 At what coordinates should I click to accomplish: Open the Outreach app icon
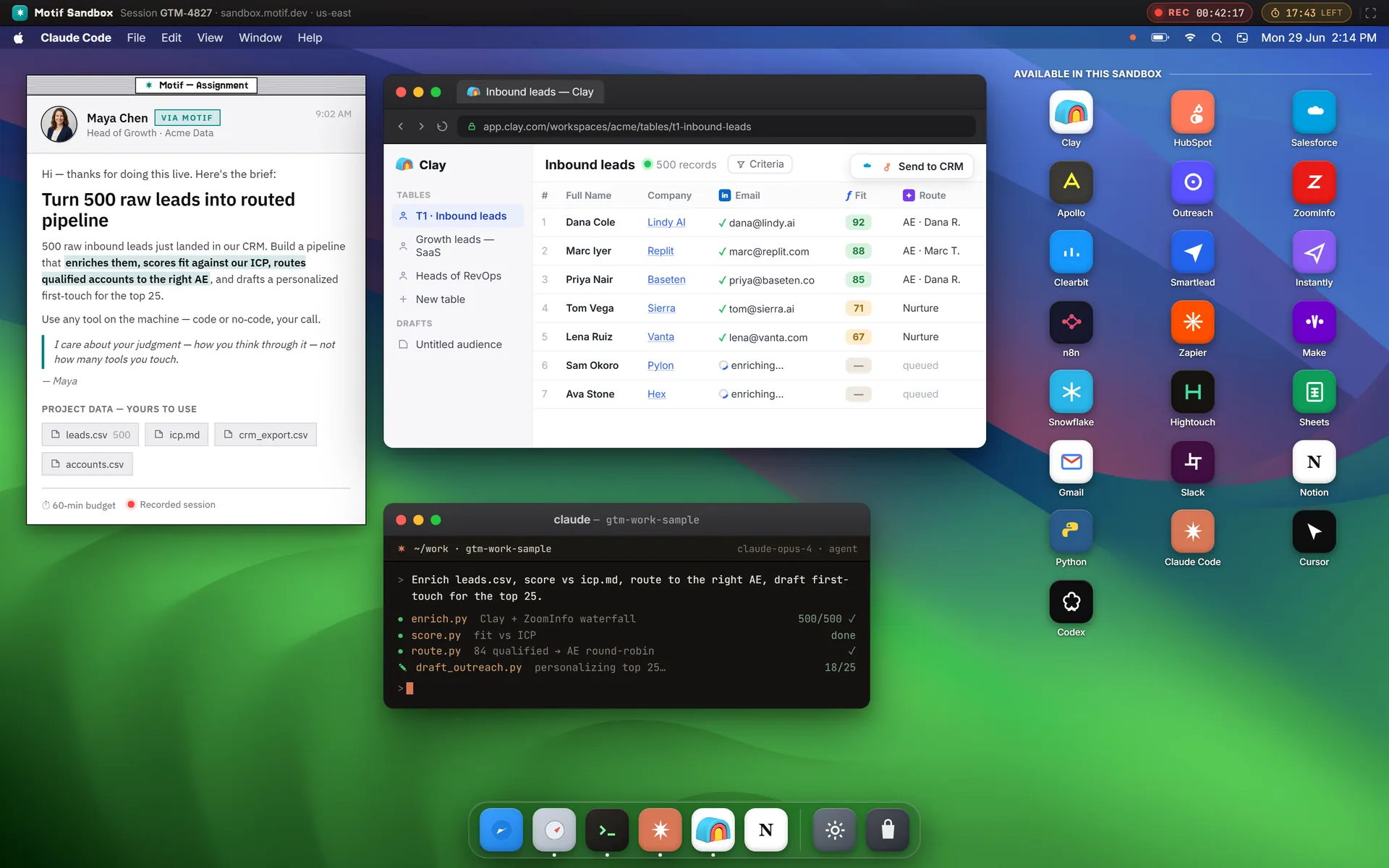pyautogui.click(x=1192, y=182)
